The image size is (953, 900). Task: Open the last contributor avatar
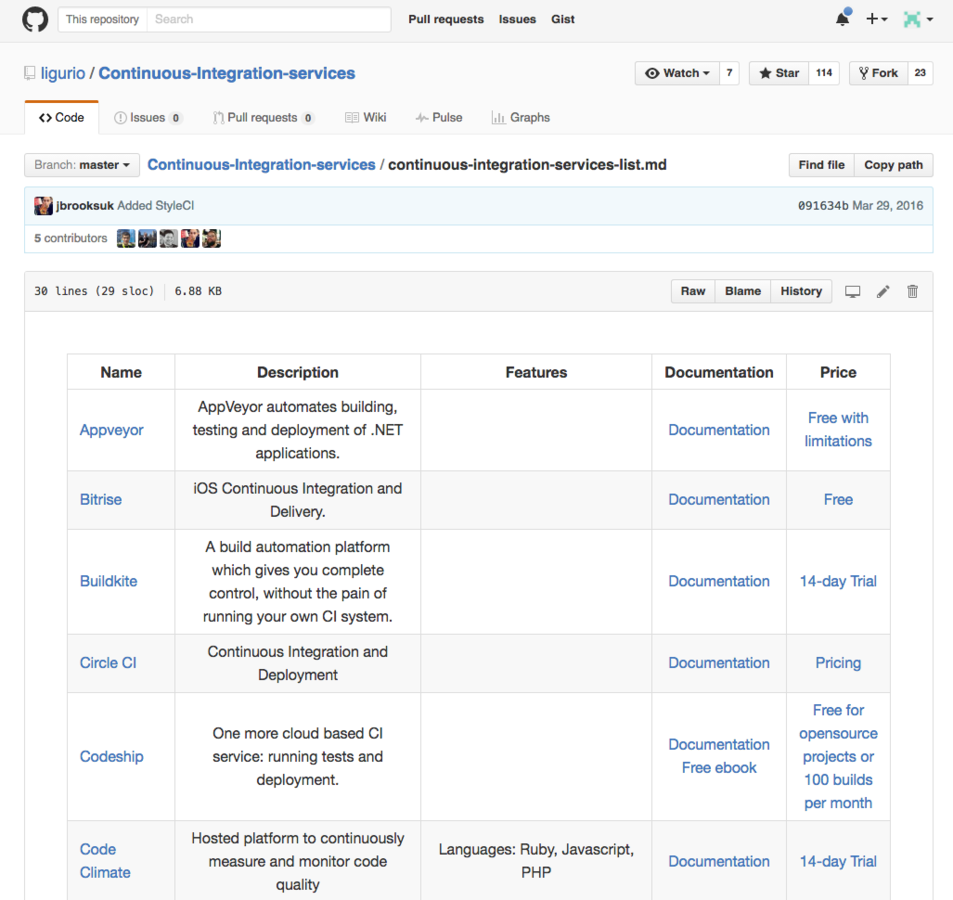[x=212, y=238]
